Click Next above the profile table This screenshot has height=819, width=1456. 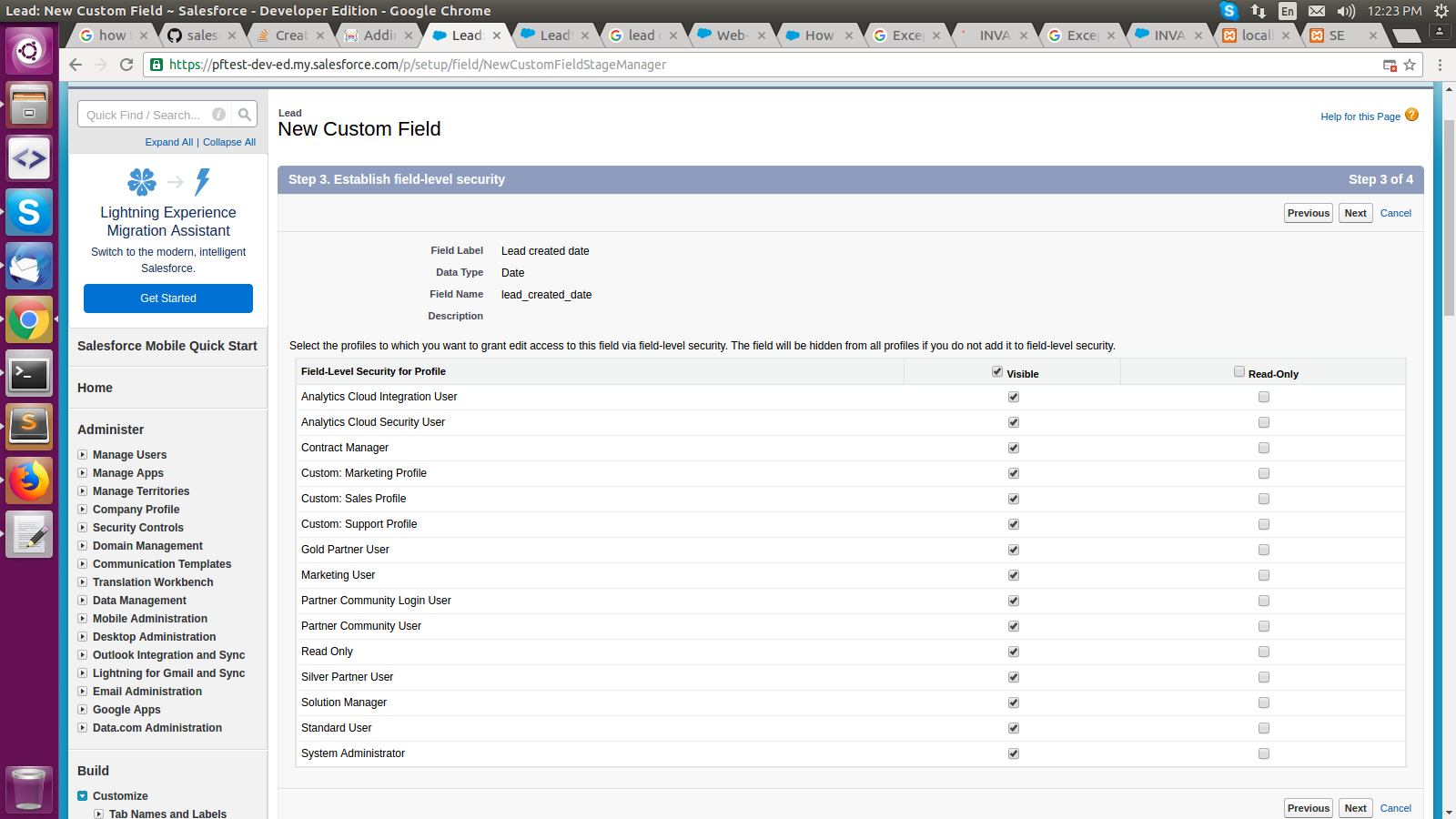click(1356, 213)
